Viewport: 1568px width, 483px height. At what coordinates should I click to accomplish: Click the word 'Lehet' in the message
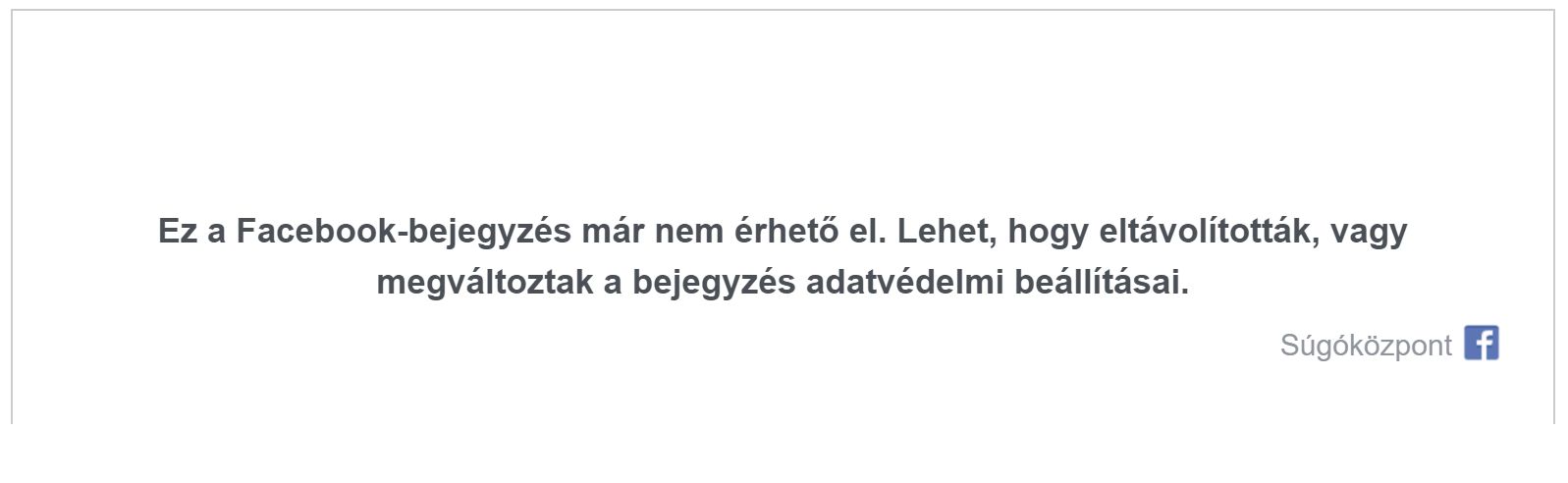tap(946, 232)
